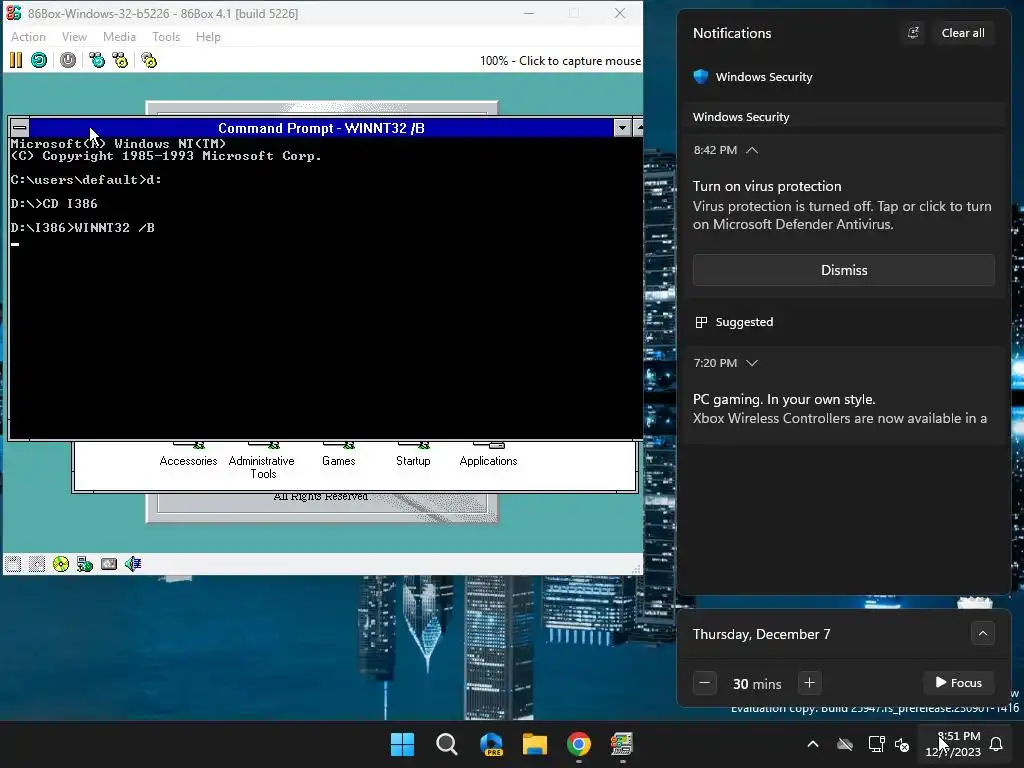The height and width of the screenshot is (768, 1024).
Task: Collapse the calendar next to Thursday, December 7
Action: pyautogui.click(x=983, y=633)
